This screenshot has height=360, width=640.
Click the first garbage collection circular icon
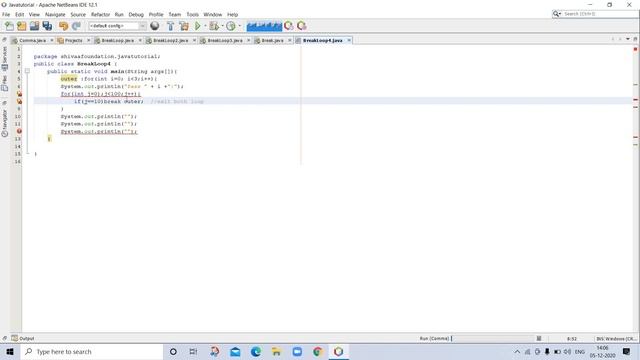pyautogui.click(x=289, y=26)
